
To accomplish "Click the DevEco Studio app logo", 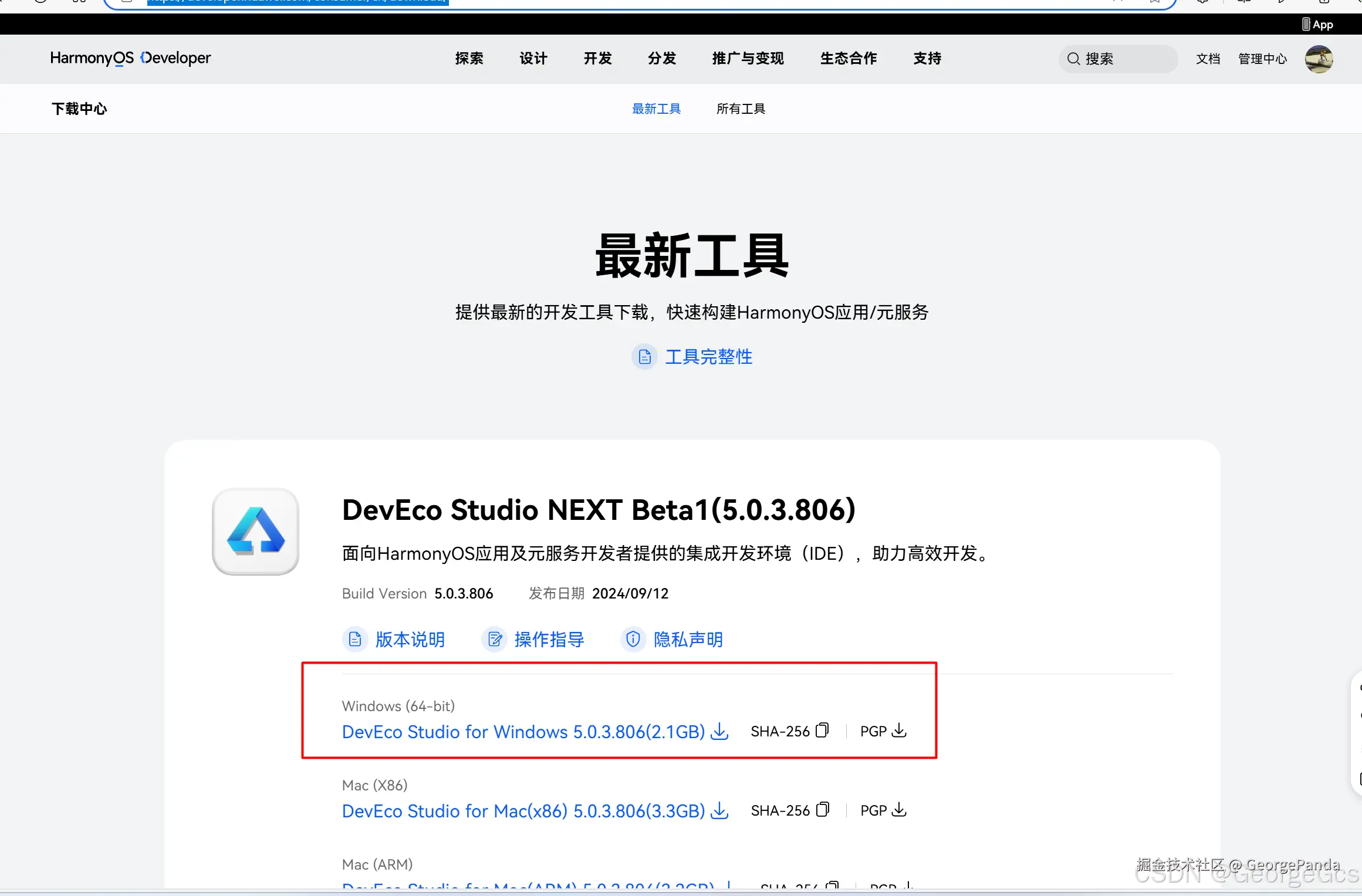I will coord(256,532).
